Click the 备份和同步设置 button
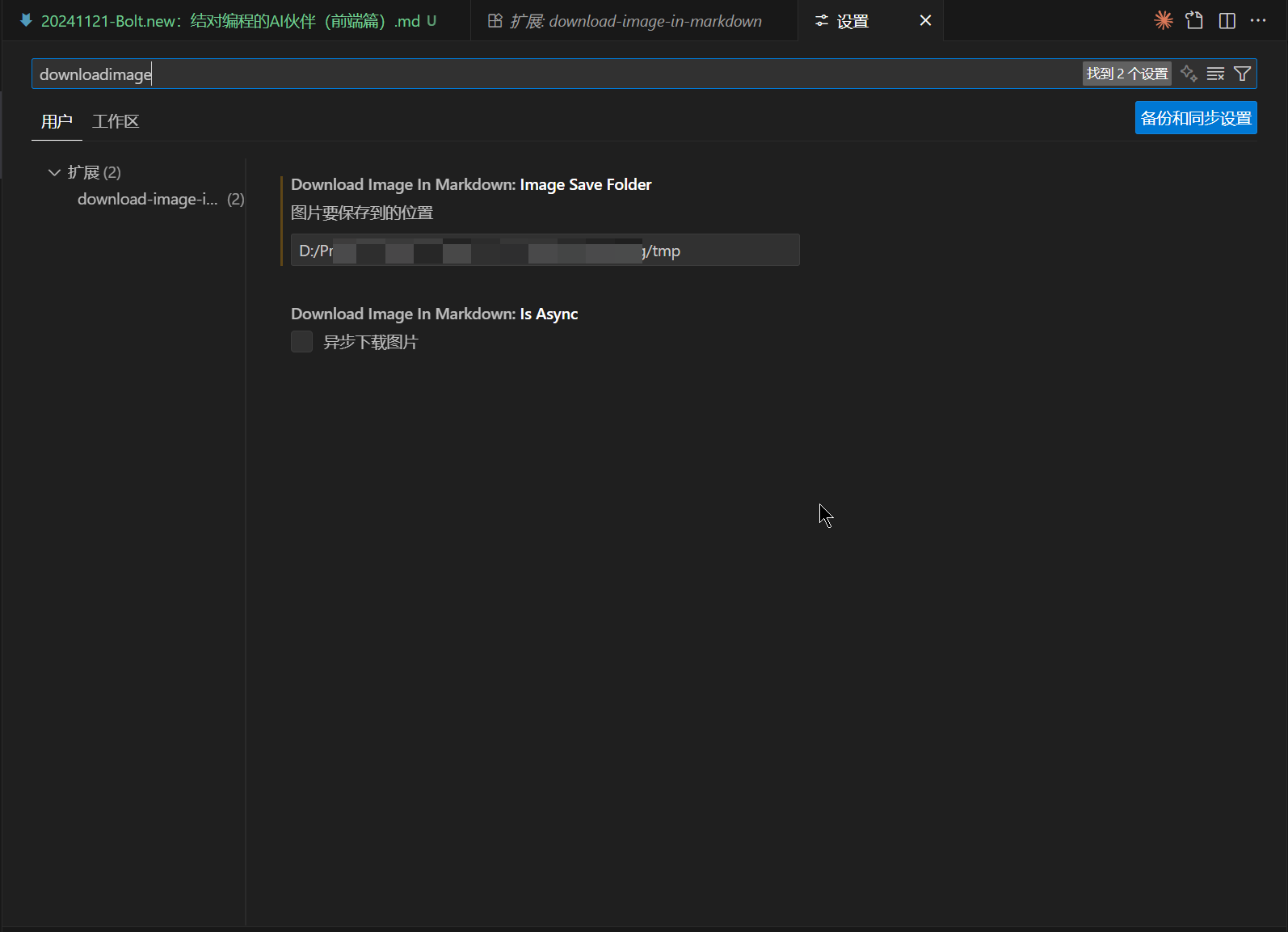Image resolution: width=1288 pixels, height=932 pixels. [1195, 118]
